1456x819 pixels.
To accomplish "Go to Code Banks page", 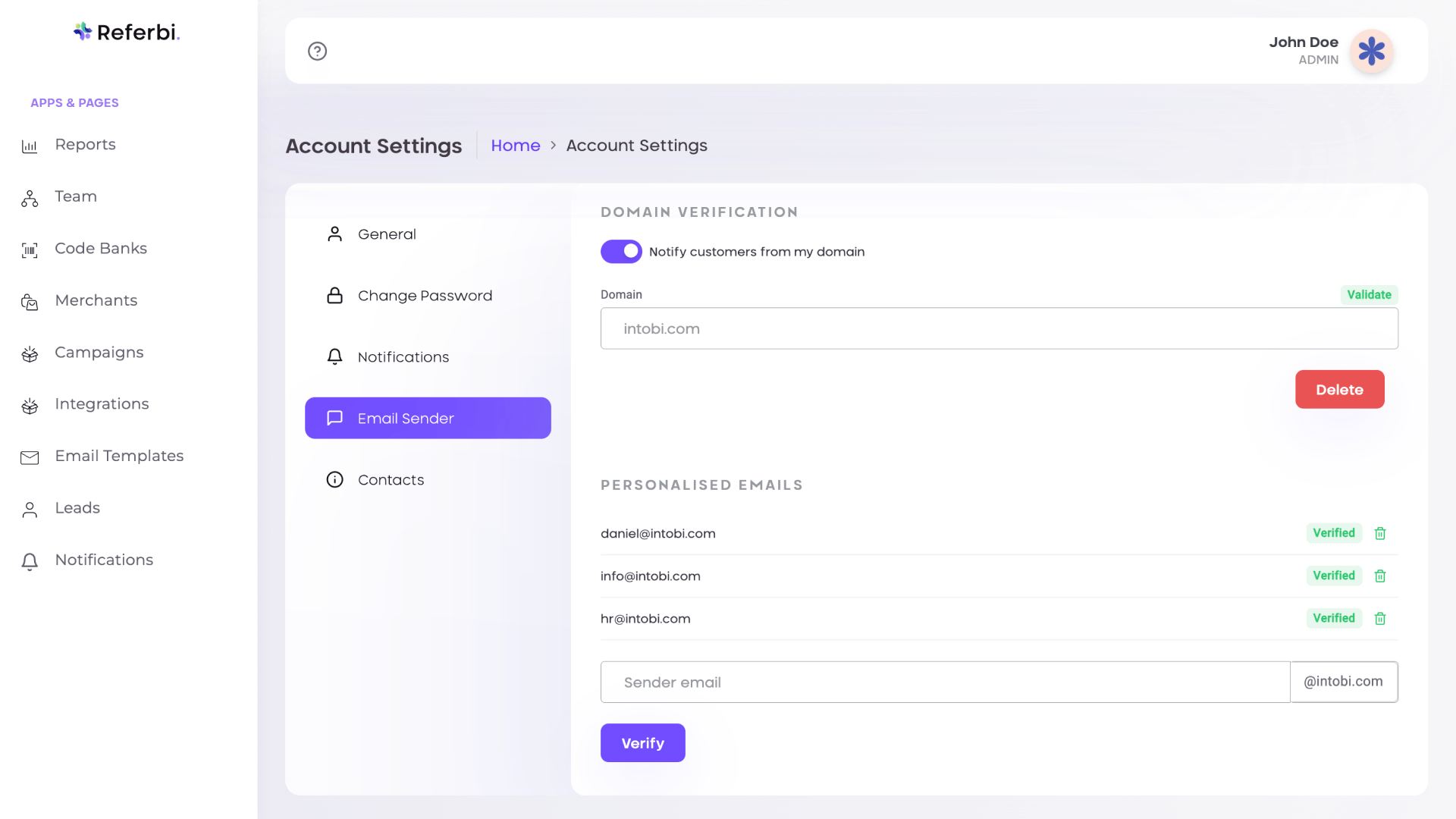I will (x=100, y=248).
